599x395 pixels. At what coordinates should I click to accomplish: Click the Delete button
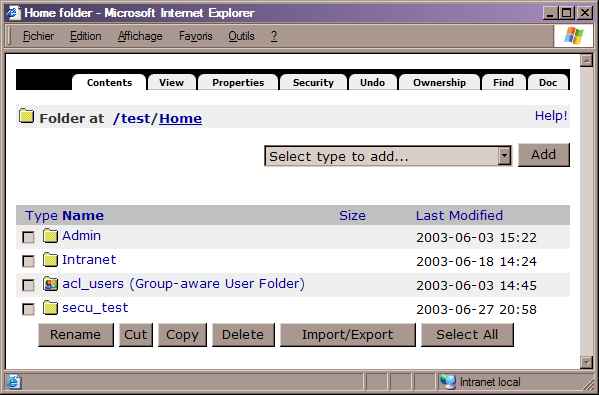[x=243, y=335]
